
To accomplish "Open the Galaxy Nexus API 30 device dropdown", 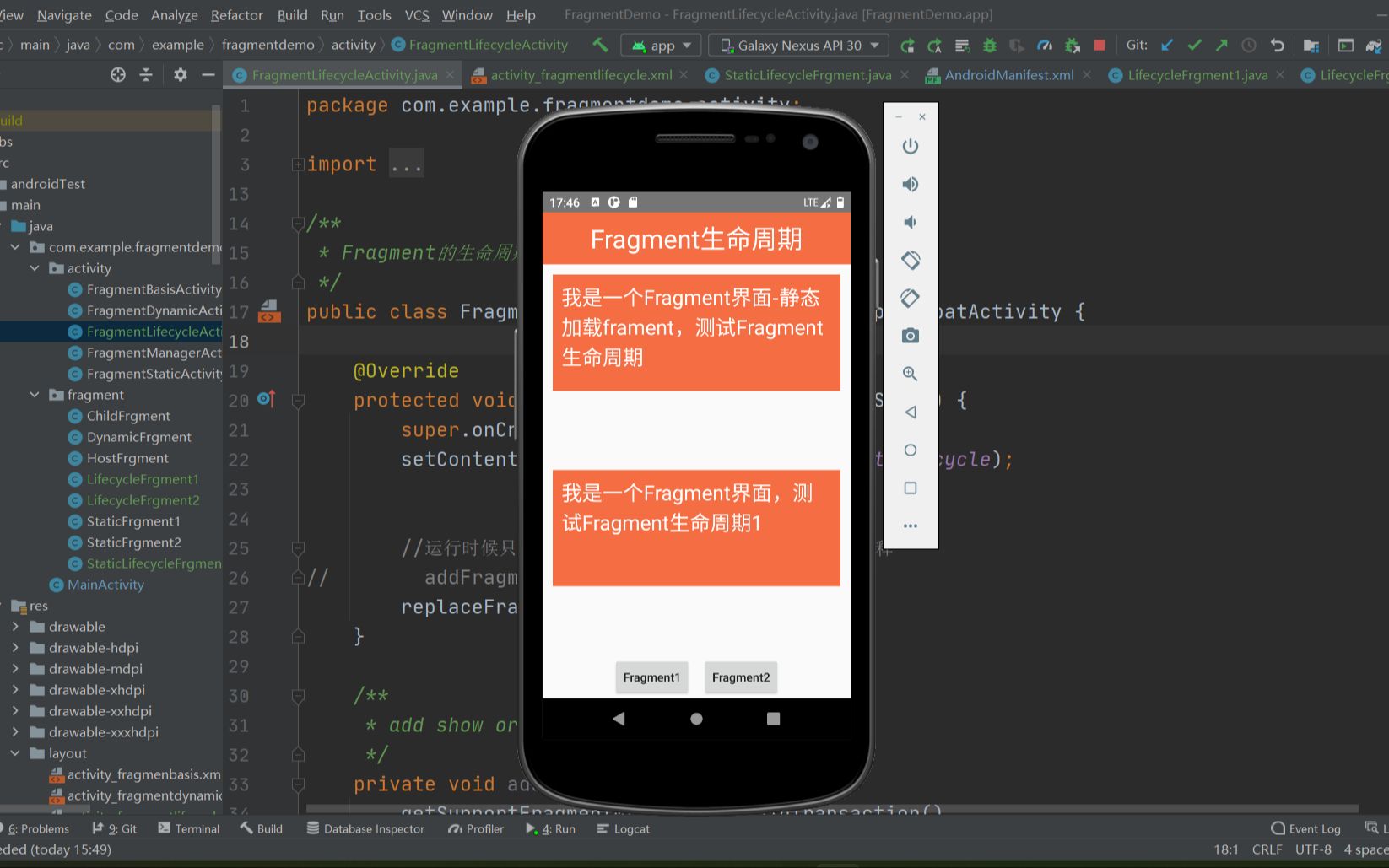I will (x=797, y=45).
